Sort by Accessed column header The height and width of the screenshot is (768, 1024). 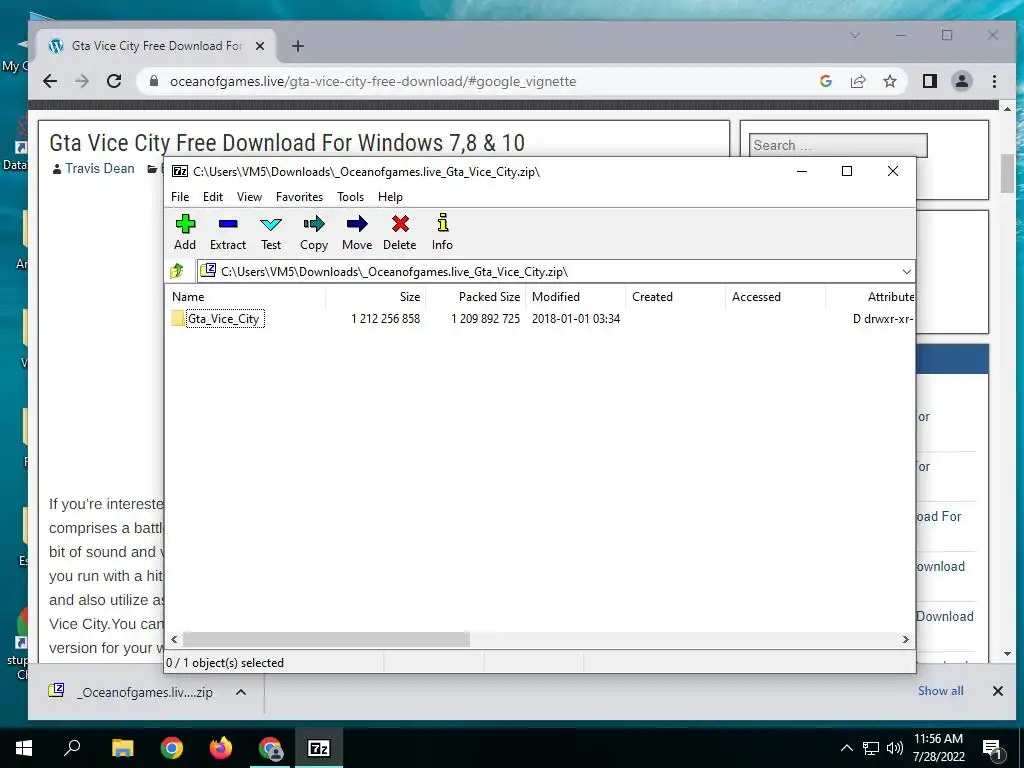[775, 296]
